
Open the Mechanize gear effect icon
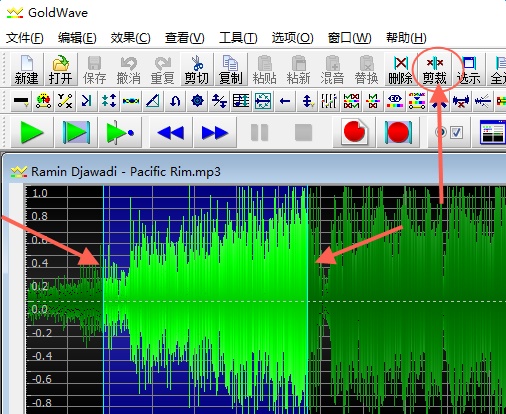(197, 101)
